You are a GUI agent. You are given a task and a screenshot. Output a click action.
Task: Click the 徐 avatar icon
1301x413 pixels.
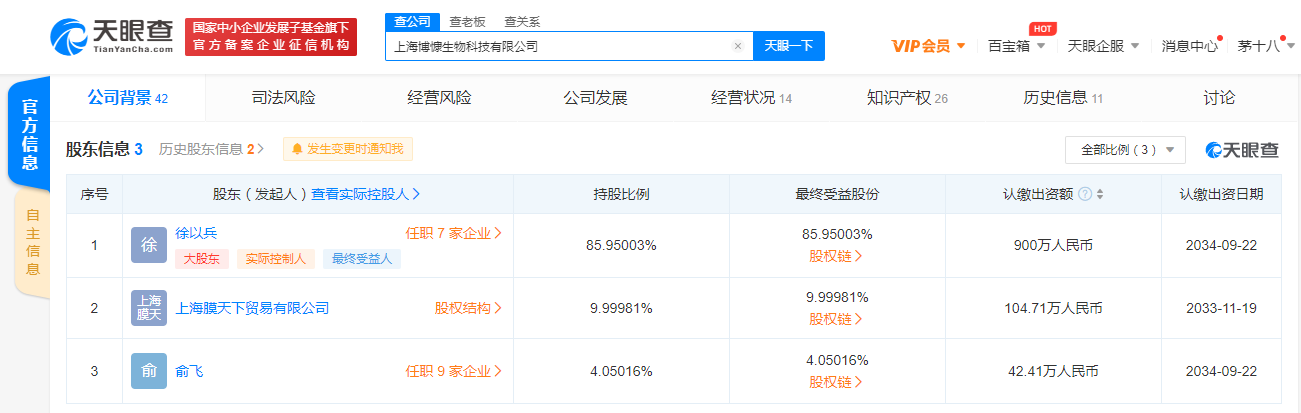(149, 245)
